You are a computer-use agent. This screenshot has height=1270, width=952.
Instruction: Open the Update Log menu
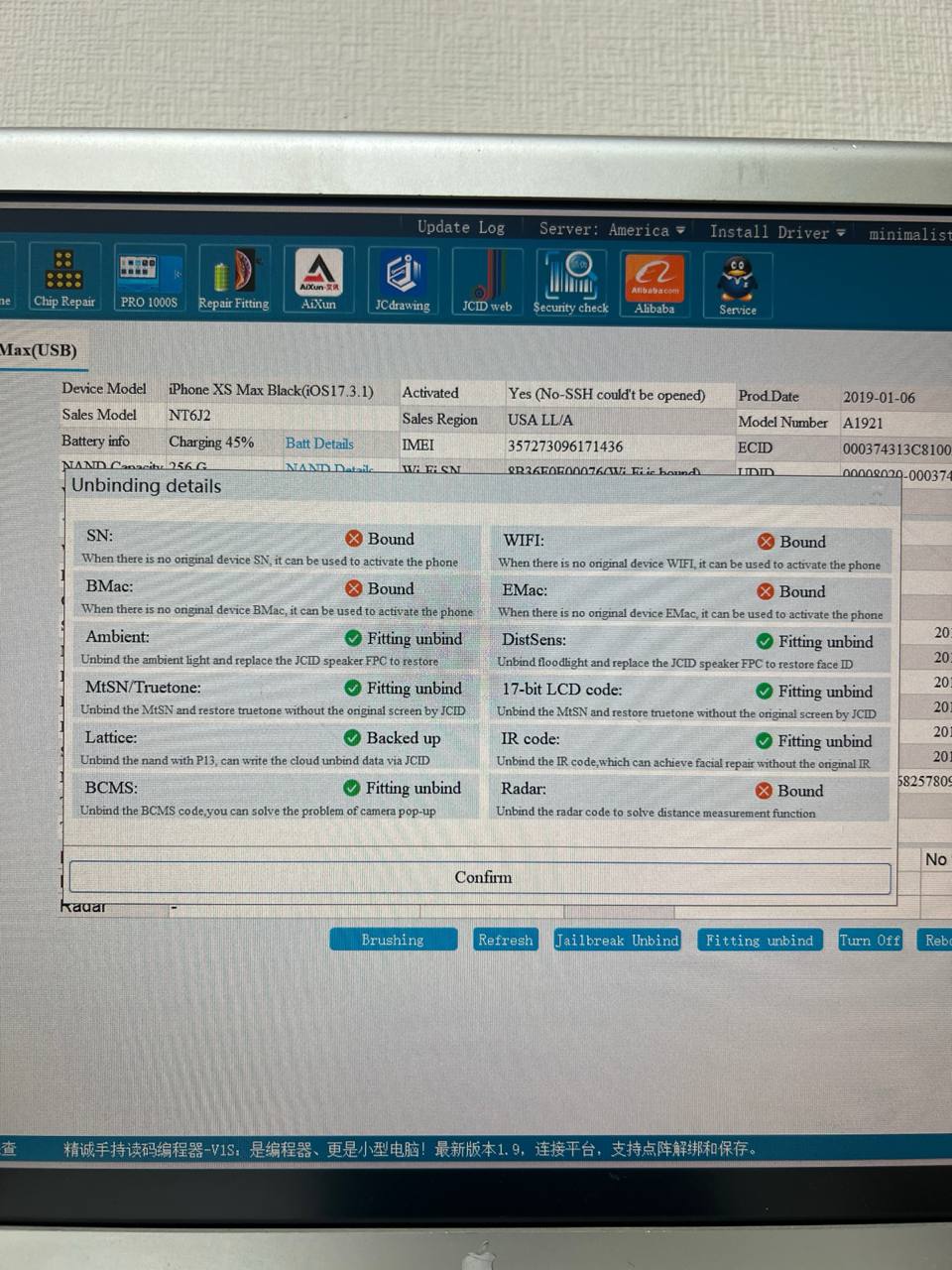point(461,227)
